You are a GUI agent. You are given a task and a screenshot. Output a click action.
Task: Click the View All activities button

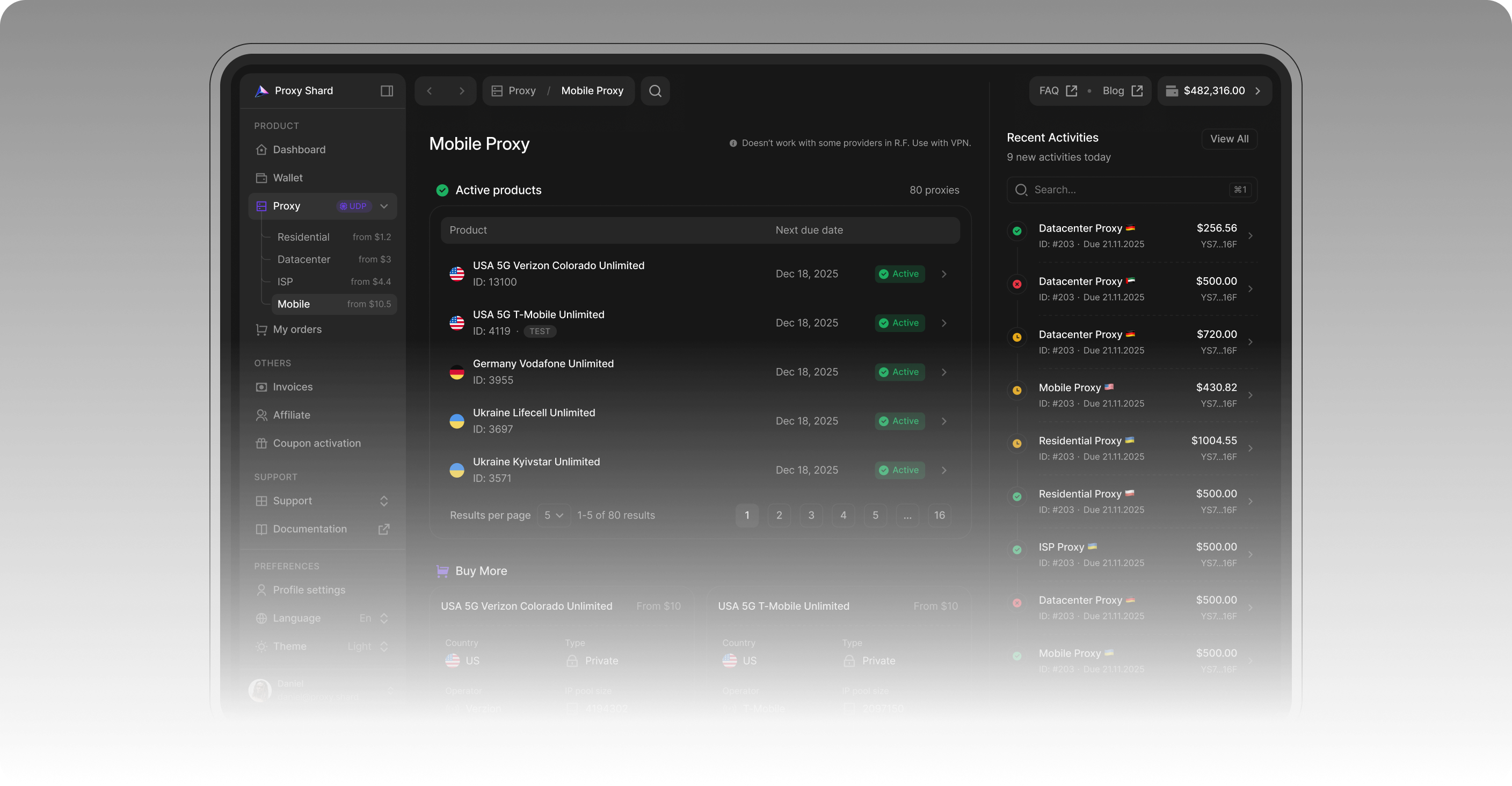click(1229, 139)
